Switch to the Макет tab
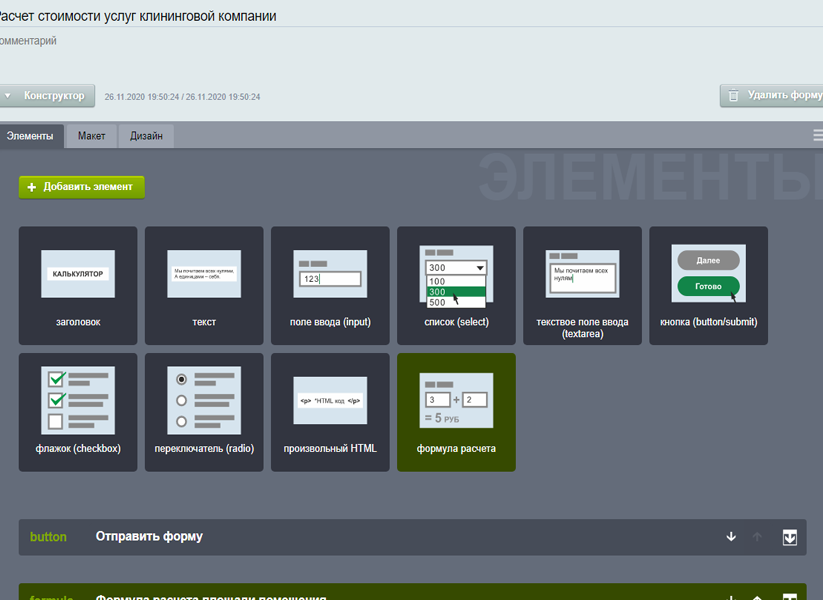 [91, 136]
